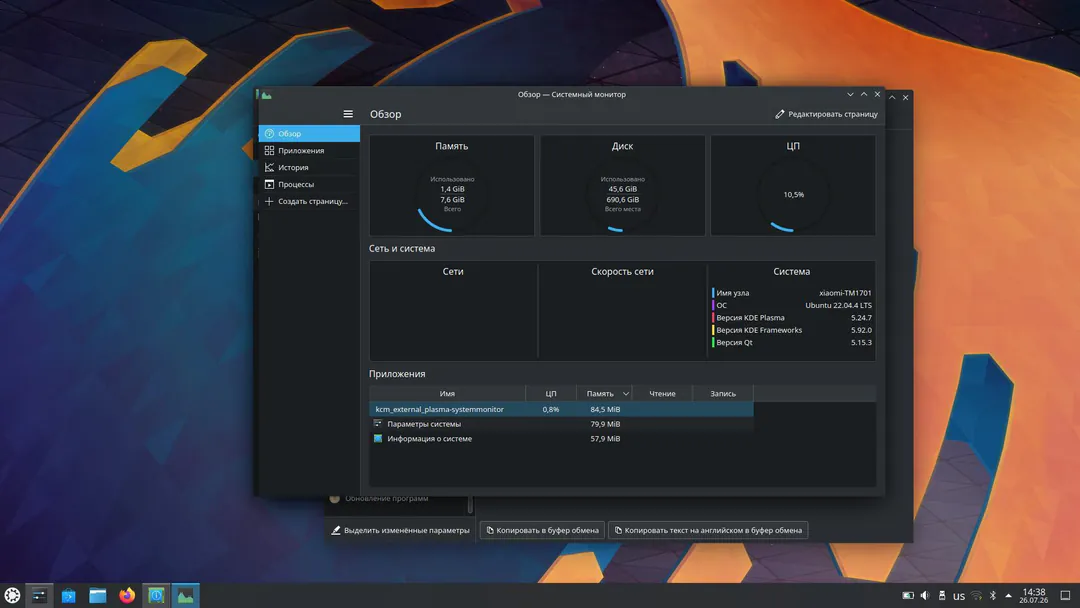The image size is (1080, 608).
Task: Select kcm_external_plasma-systemmonitor row
Action: (561, 409)
